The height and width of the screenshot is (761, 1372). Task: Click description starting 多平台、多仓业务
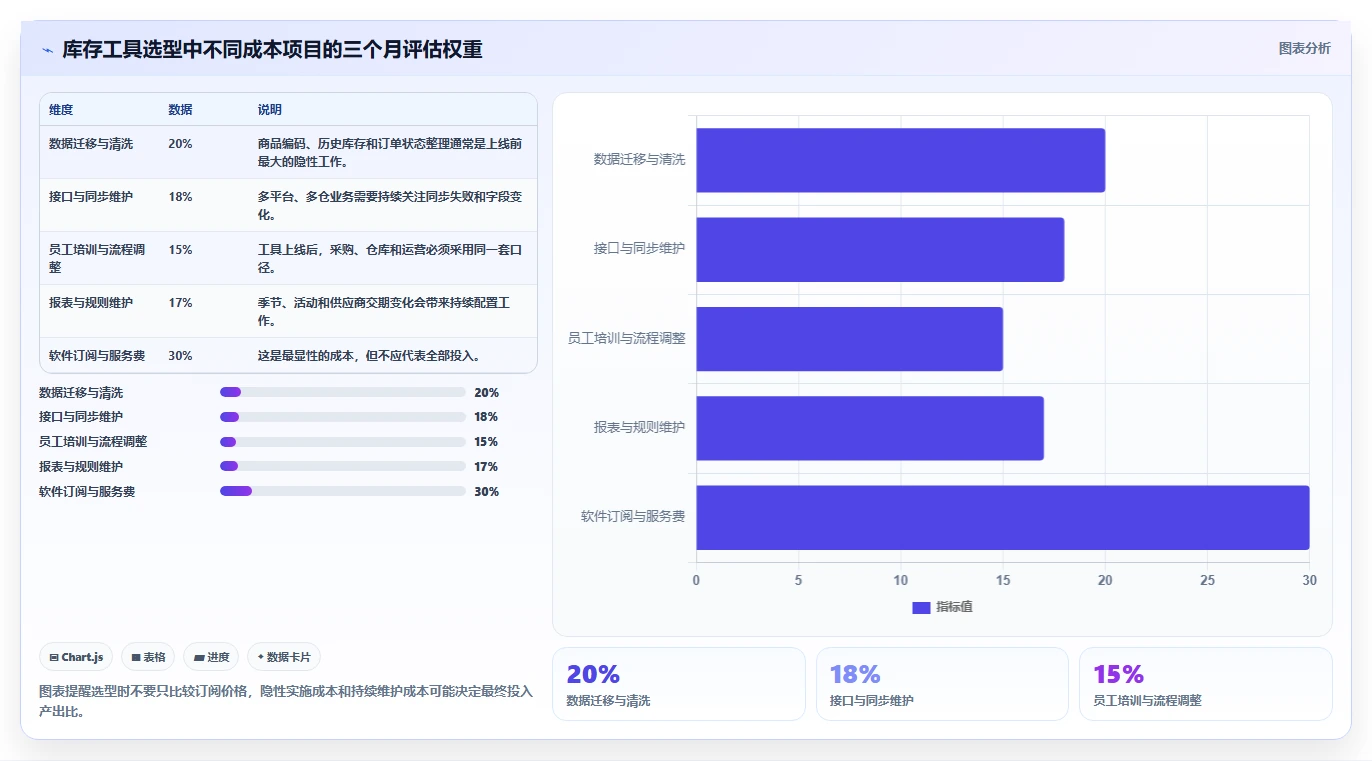[390, 205]
